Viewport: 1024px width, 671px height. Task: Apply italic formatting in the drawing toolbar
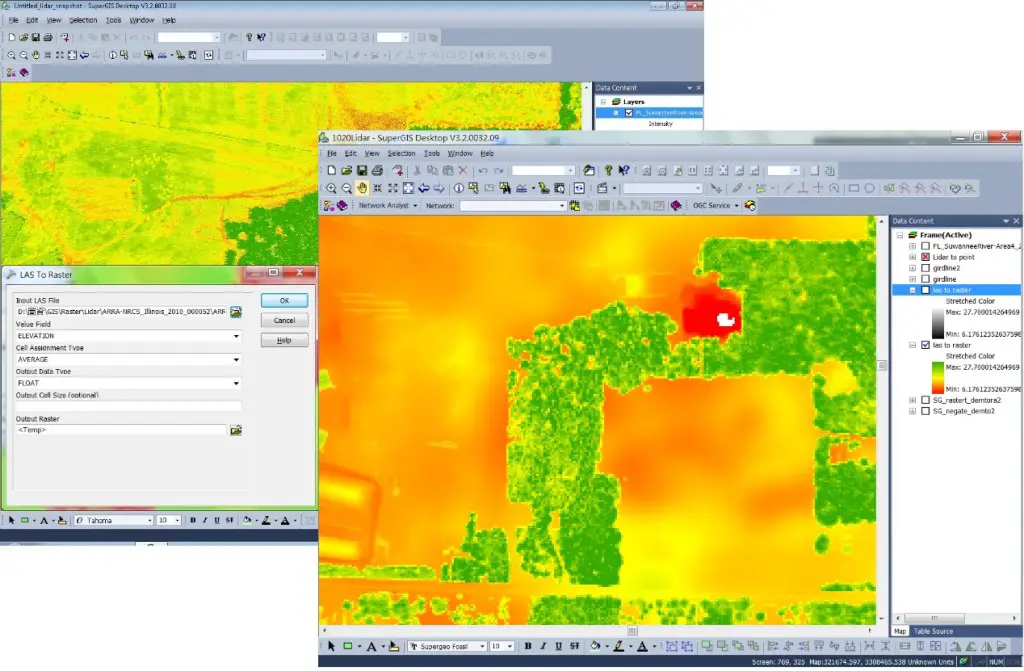point(543,646)
